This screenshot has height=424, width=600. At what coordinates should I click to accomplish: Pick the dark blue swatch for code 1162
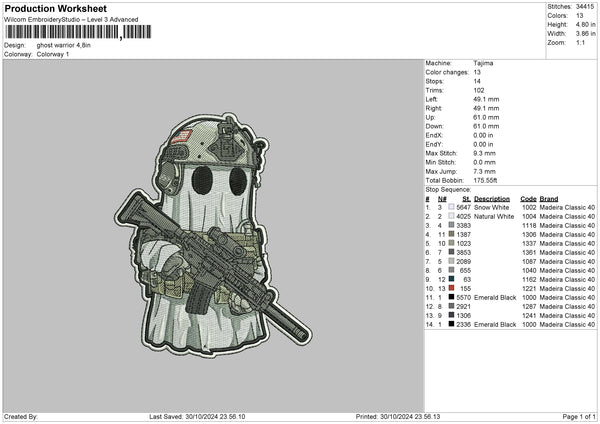[452, 279]
